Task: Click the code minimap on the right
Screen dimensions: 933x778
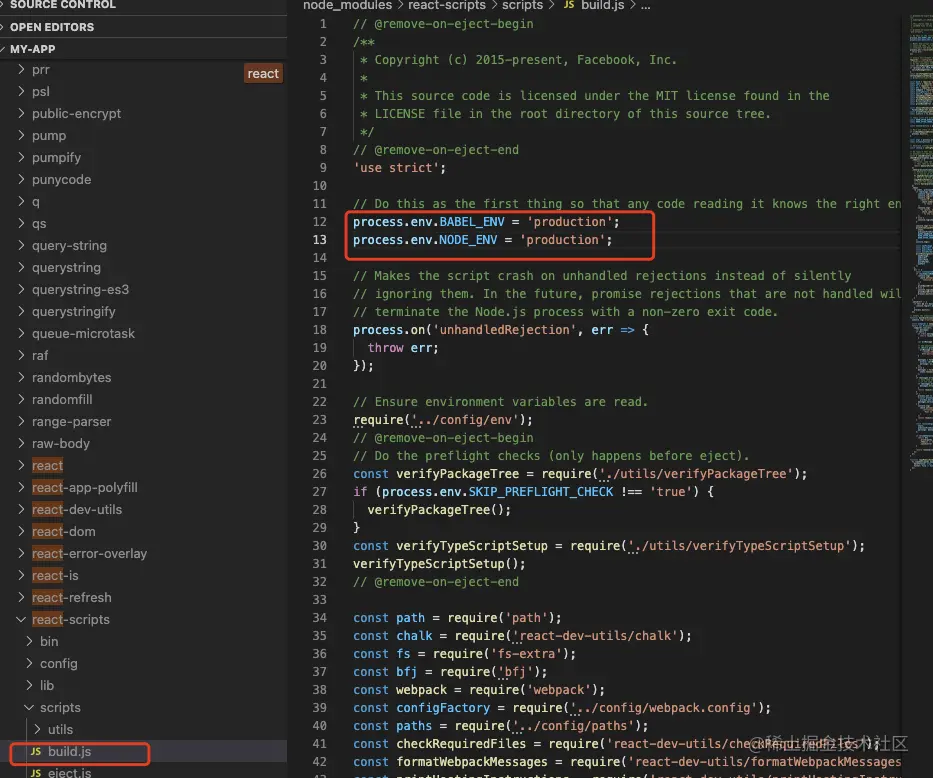Action: coord(921,243)
